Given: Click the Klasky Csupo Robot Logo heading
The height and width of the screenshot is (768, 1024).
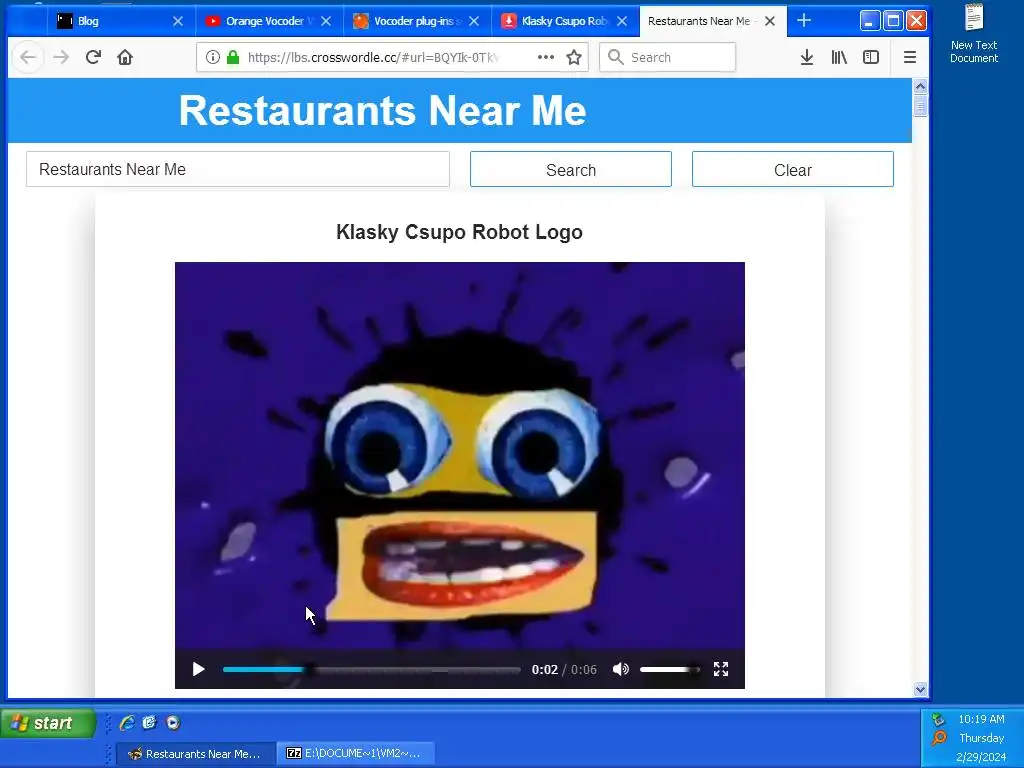Looking at the screenshot, I should (x=459, y=232).
